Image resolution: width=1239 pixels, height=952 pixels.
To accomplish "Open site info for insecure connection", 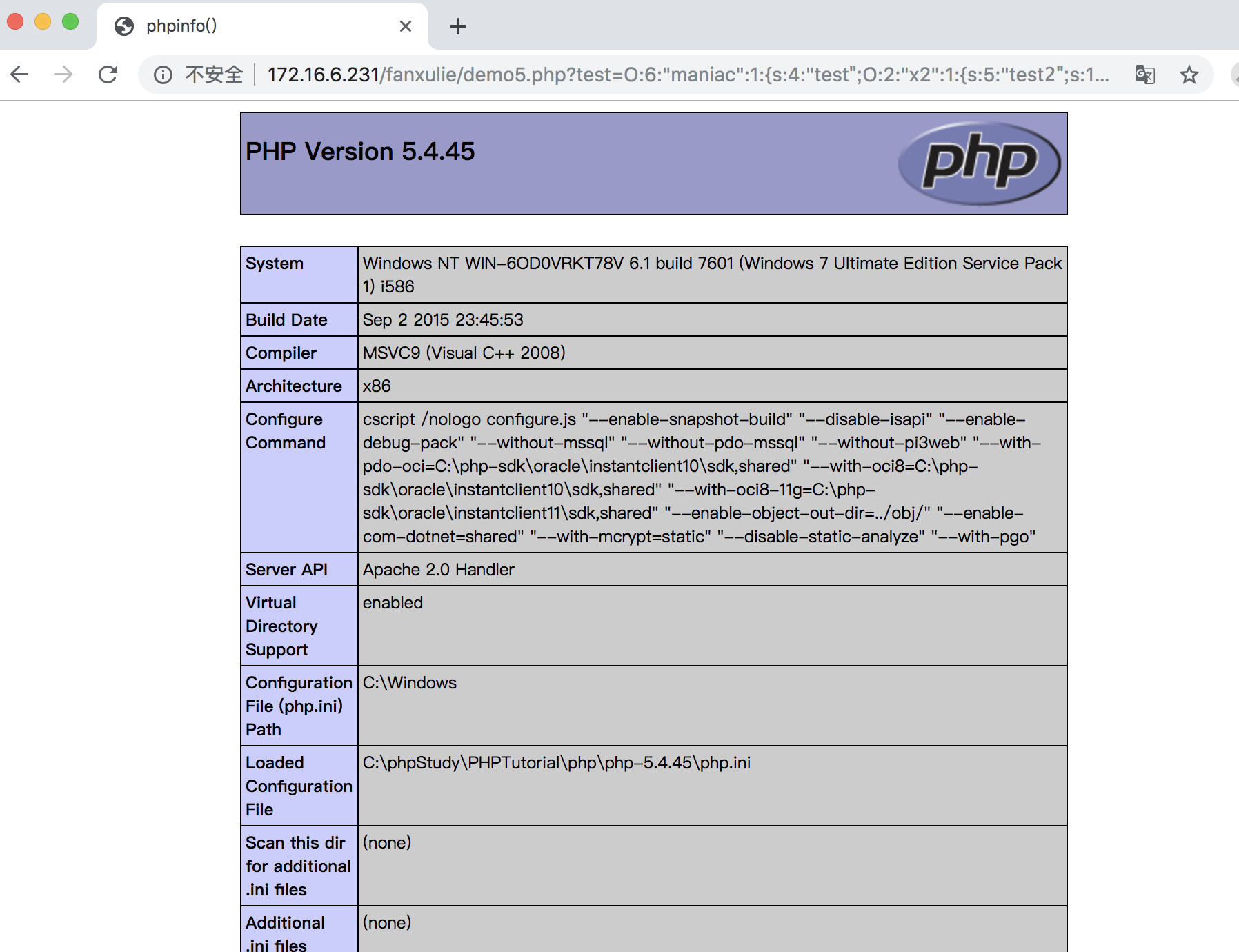I will pos(163,75).
